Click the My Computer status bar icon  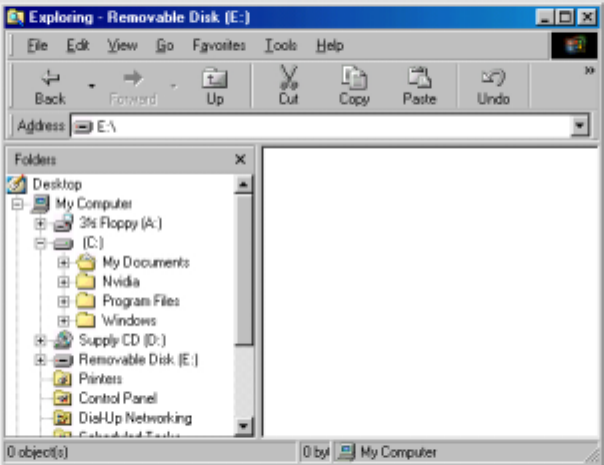346,452
